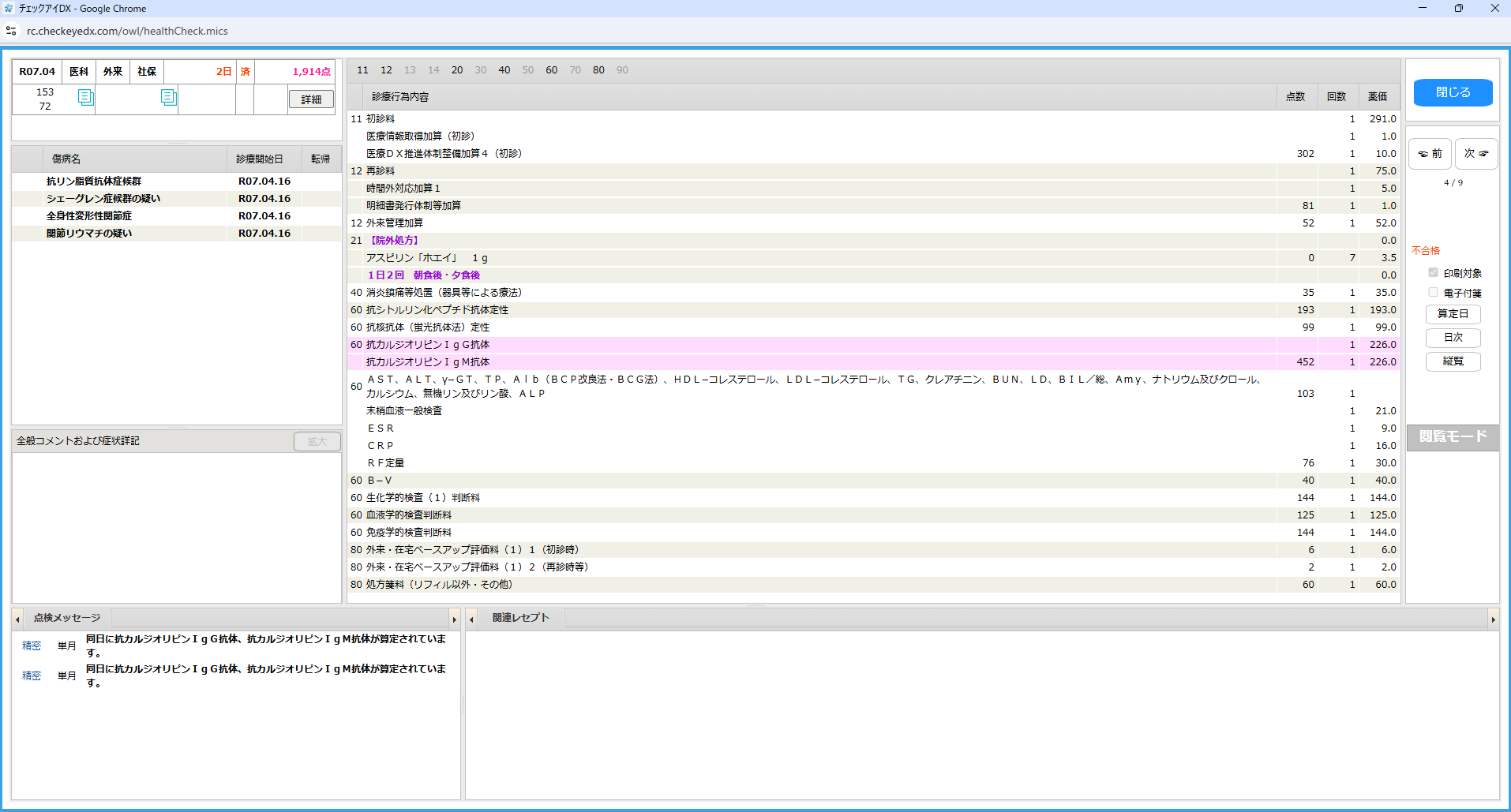This screenshot has height=812, width=1511.
Task: Click the 縦覧 button
Action: pyautogui.click(x=1453, y=361)
